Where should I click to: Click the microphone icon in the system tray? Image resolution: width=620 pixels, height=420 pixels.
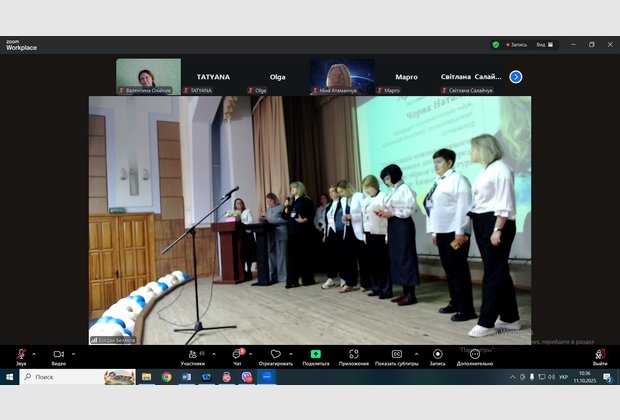(532, 377)
